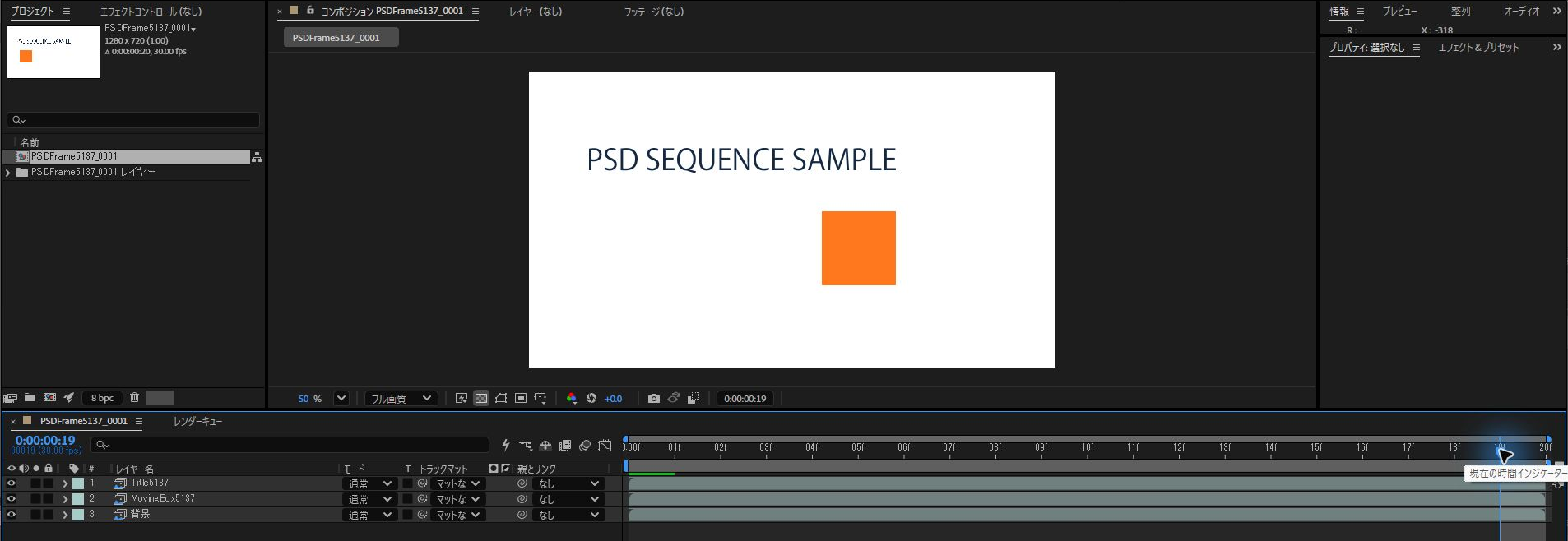Open the フル画質 resolution dropdown
This screenshot has width=1568, height=541.
[401, 399]
